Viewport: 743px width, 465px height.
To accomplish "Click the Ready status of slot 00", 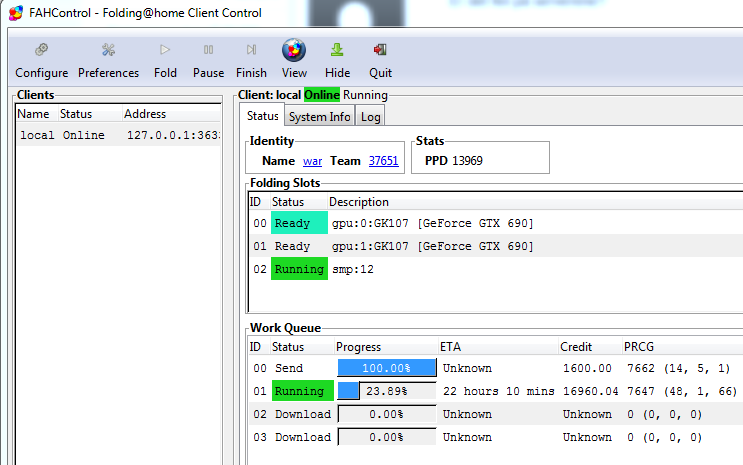I will 299,223.
